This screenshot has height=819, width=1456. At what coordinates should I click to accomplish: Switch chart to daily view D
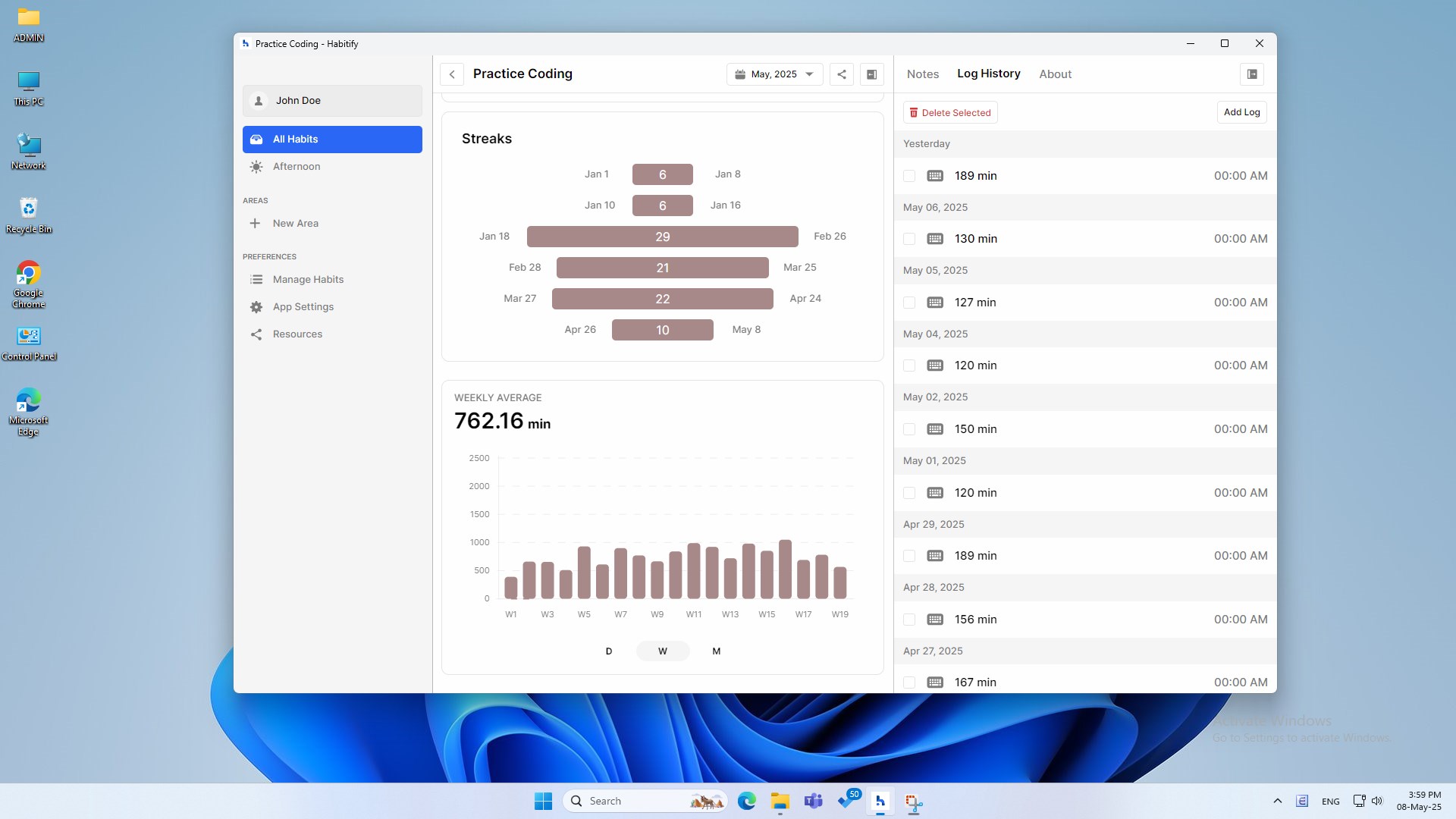pyautogui.click(x=609, y=651)
